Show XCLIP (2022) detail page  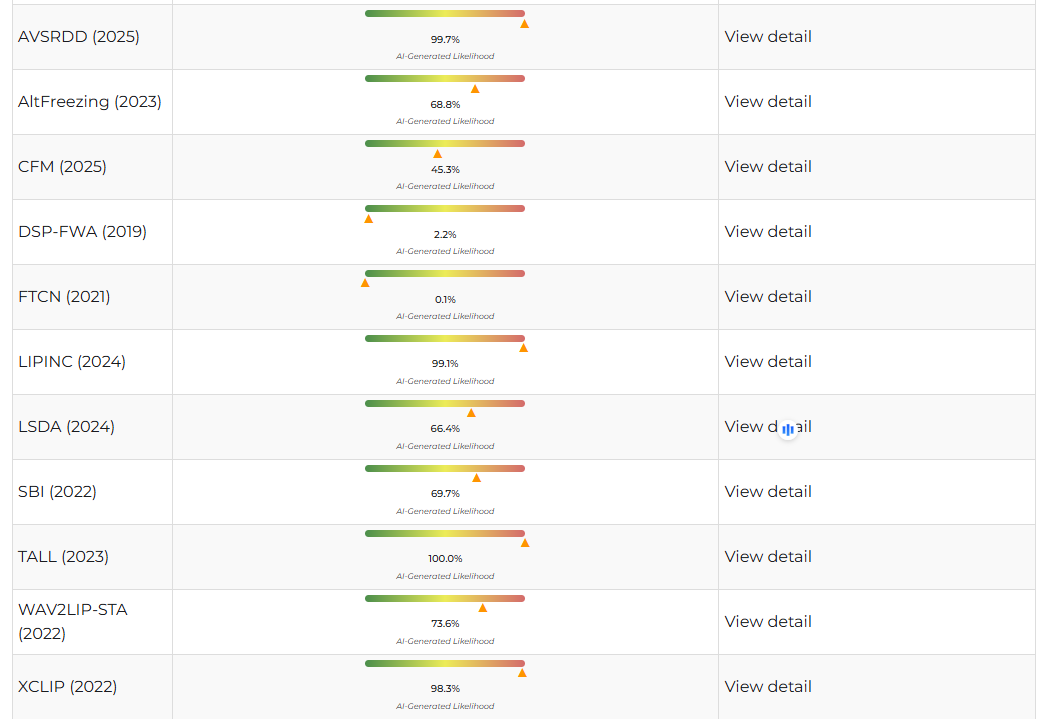tap(768, 687)
